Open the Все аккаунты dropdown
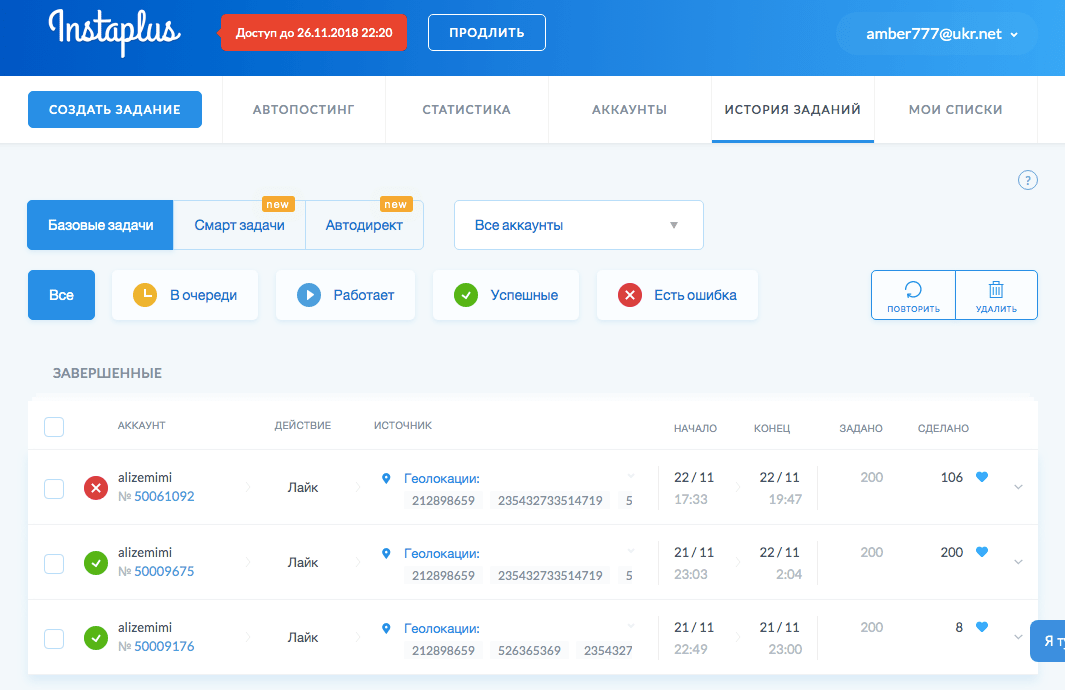Screen dimensions: 1065x690 tap(578, 225)
